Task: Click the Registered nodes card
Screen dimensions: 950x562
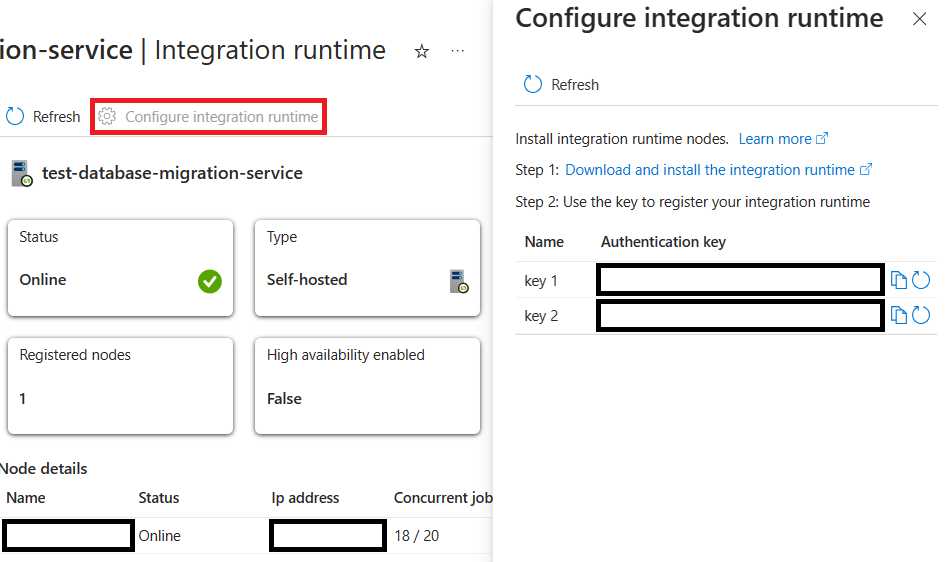Action: point(121,386)
